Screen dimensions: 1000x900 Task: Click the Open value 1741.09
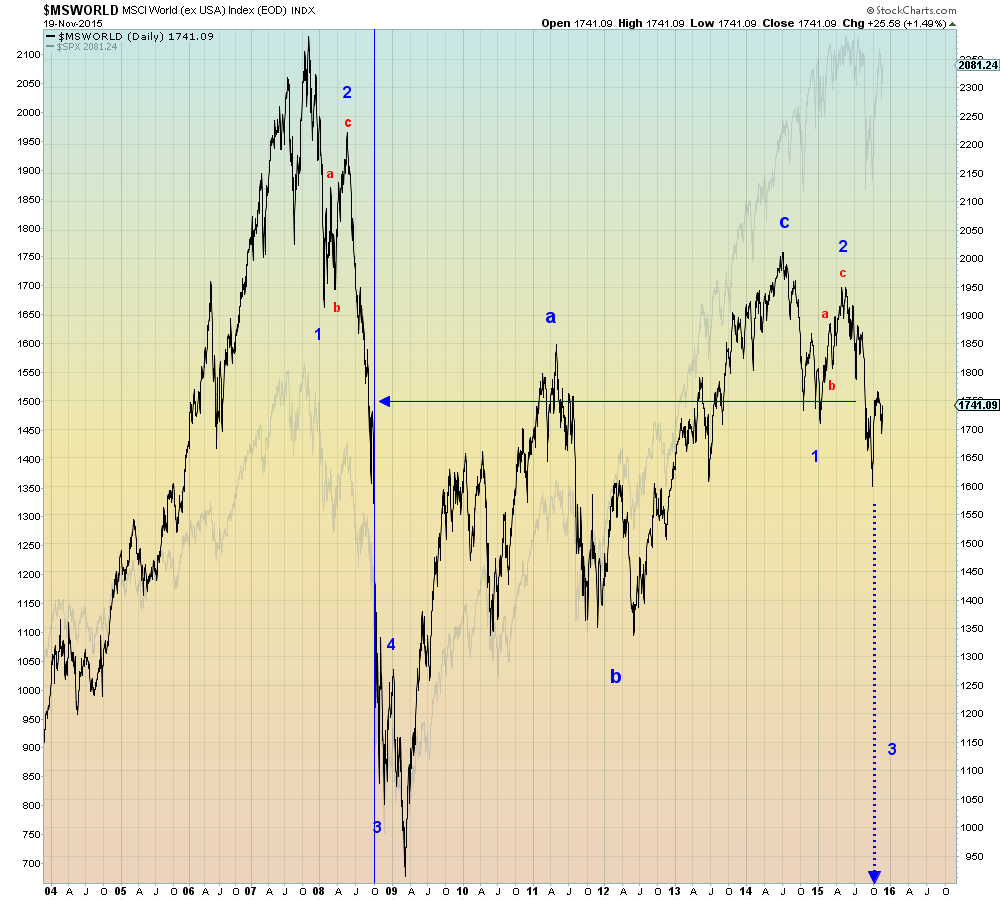(x=593, y=24)
